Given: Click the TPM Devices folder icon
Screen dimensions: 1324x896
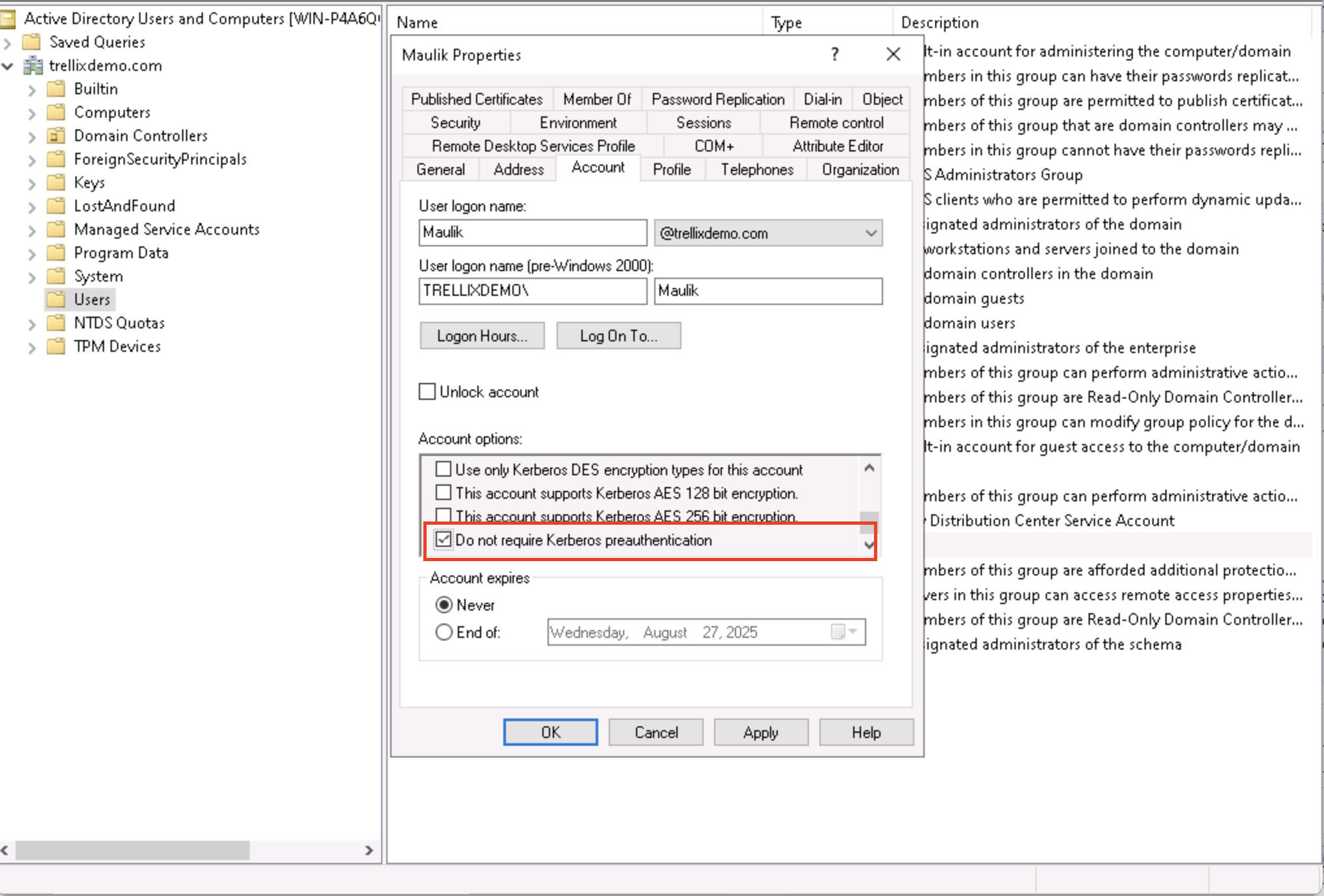Looking at the screenshot, I should tap(57, 347).
